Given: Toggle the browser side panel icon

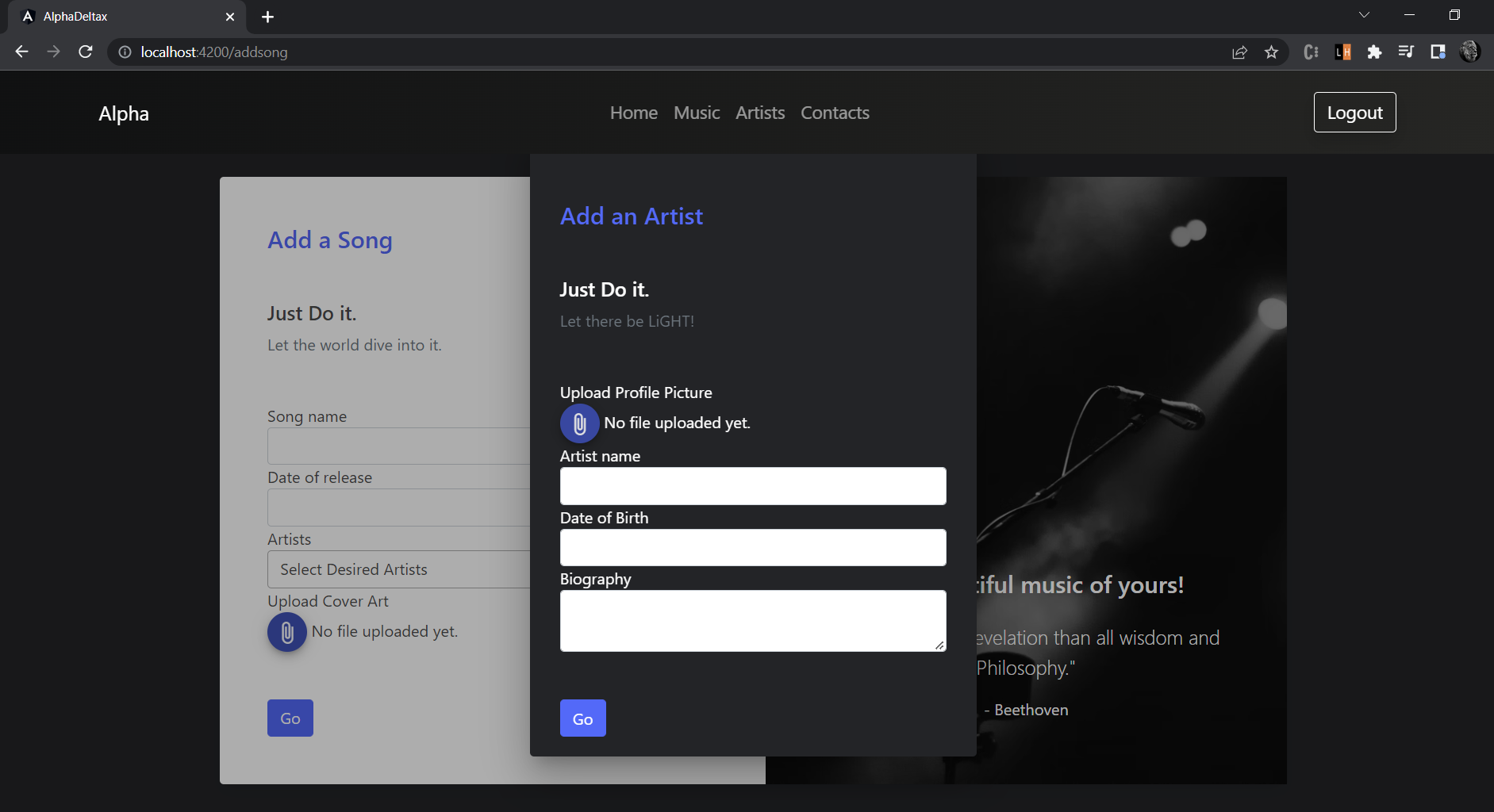Looking at the screenshot, I should (x=1438, y=52).
